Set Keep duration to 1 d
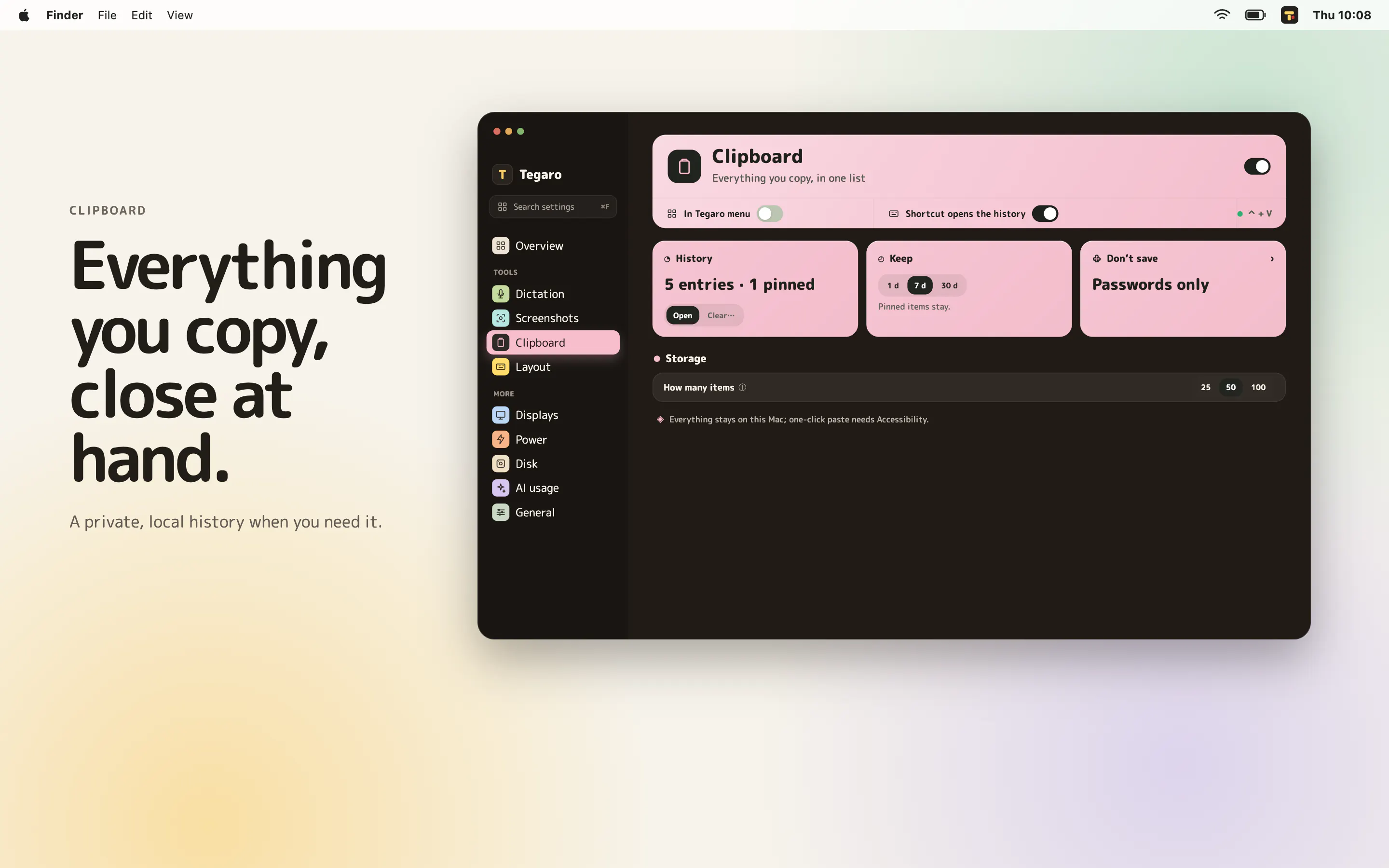The width and height of the screenshot is (1389, 868). click(893, 285)
